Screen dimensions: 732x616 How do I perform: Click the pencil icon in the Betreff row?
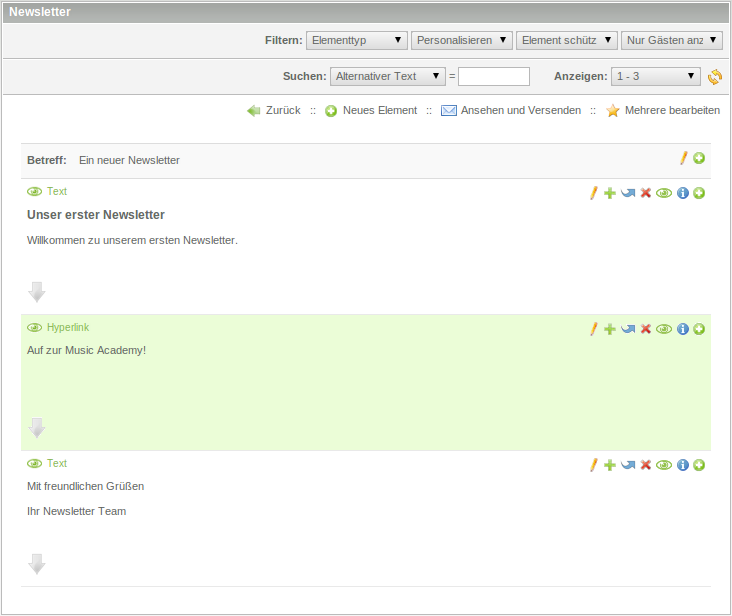click(684, 158)
